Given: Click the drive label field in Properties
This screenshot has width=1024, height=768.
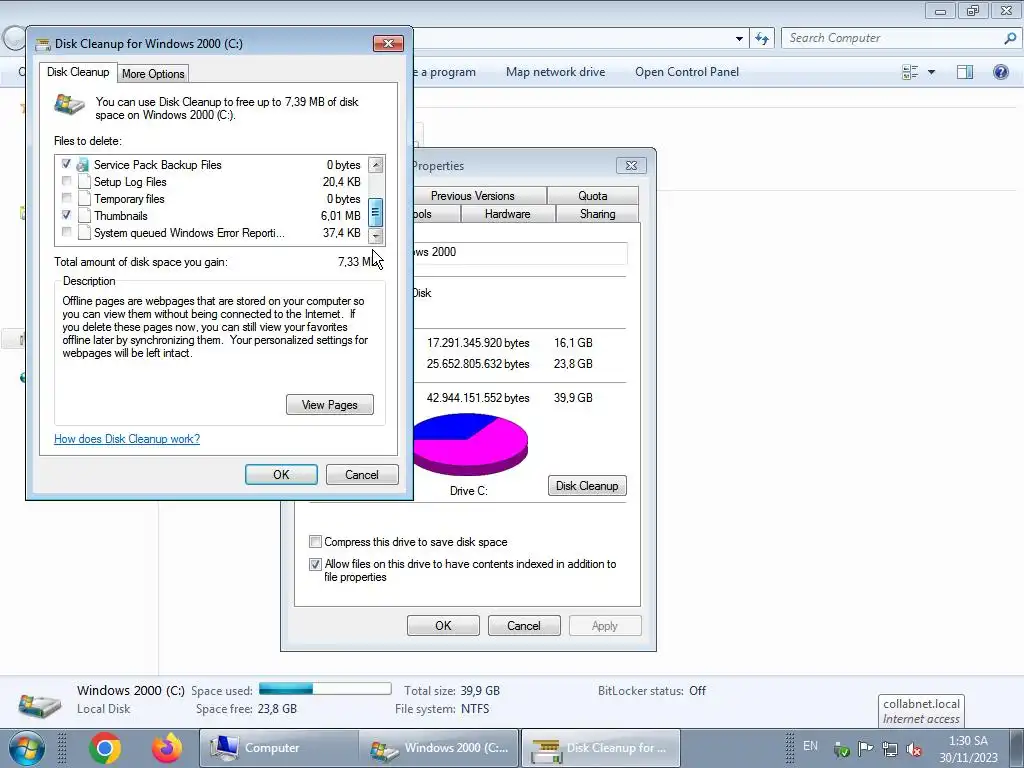Looking at the screenshot, I should (x=520, y=253).
